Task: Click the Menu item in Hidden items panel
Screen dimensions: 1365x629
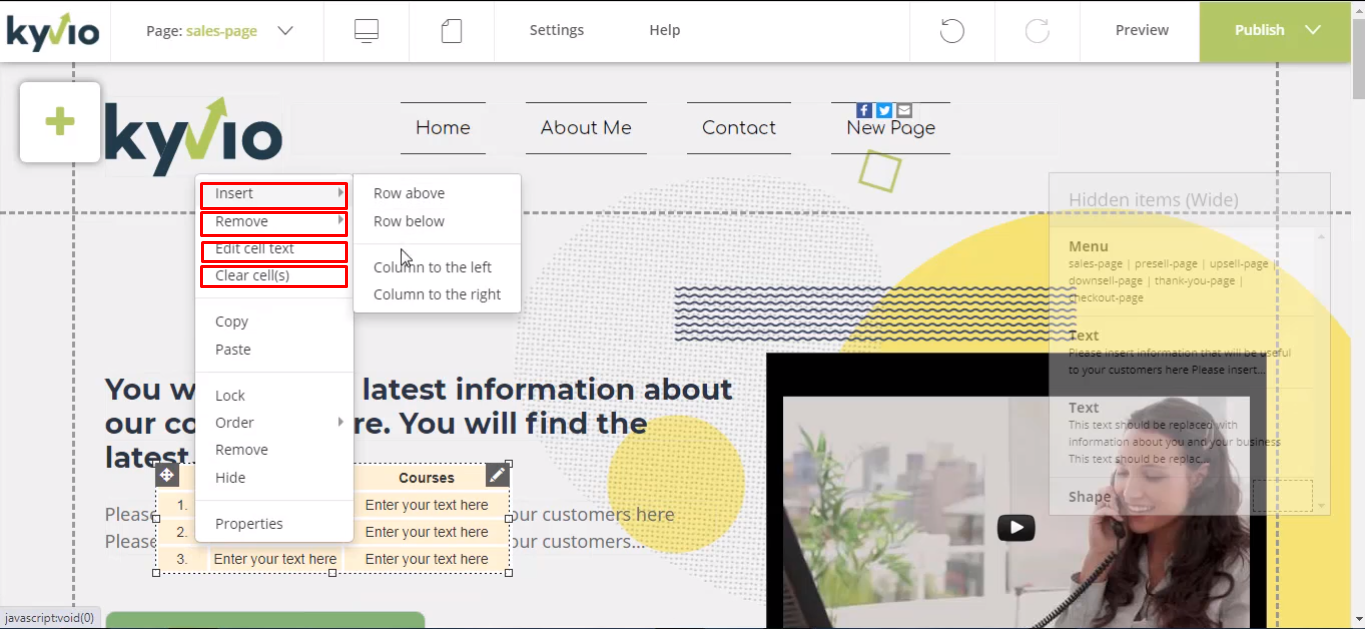Action: [1180, 271]
